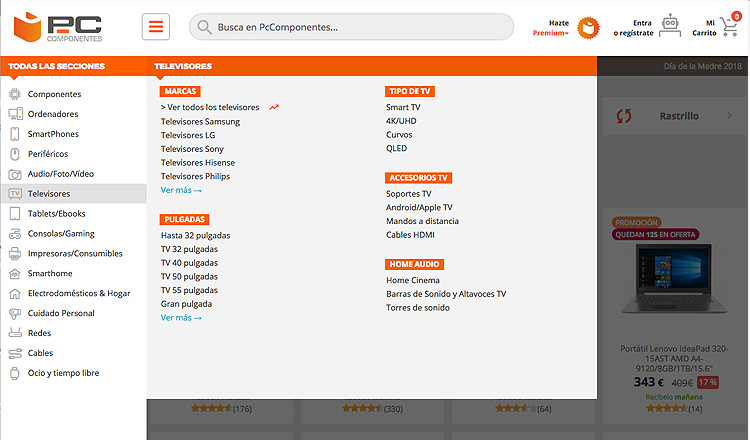
Task: Open the Lenovo IdeaPad laptop thumbnail
Action: click(674, 279)
